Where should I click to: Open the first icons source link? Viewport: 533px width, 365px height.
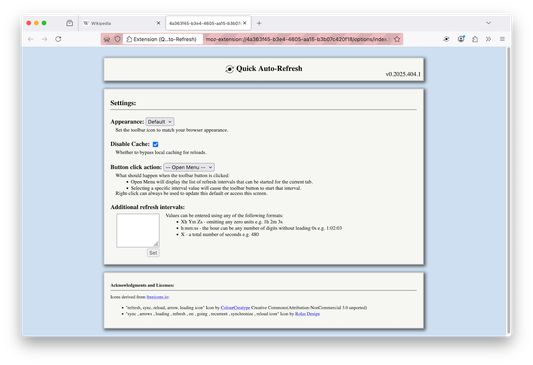tap(157, 297)
